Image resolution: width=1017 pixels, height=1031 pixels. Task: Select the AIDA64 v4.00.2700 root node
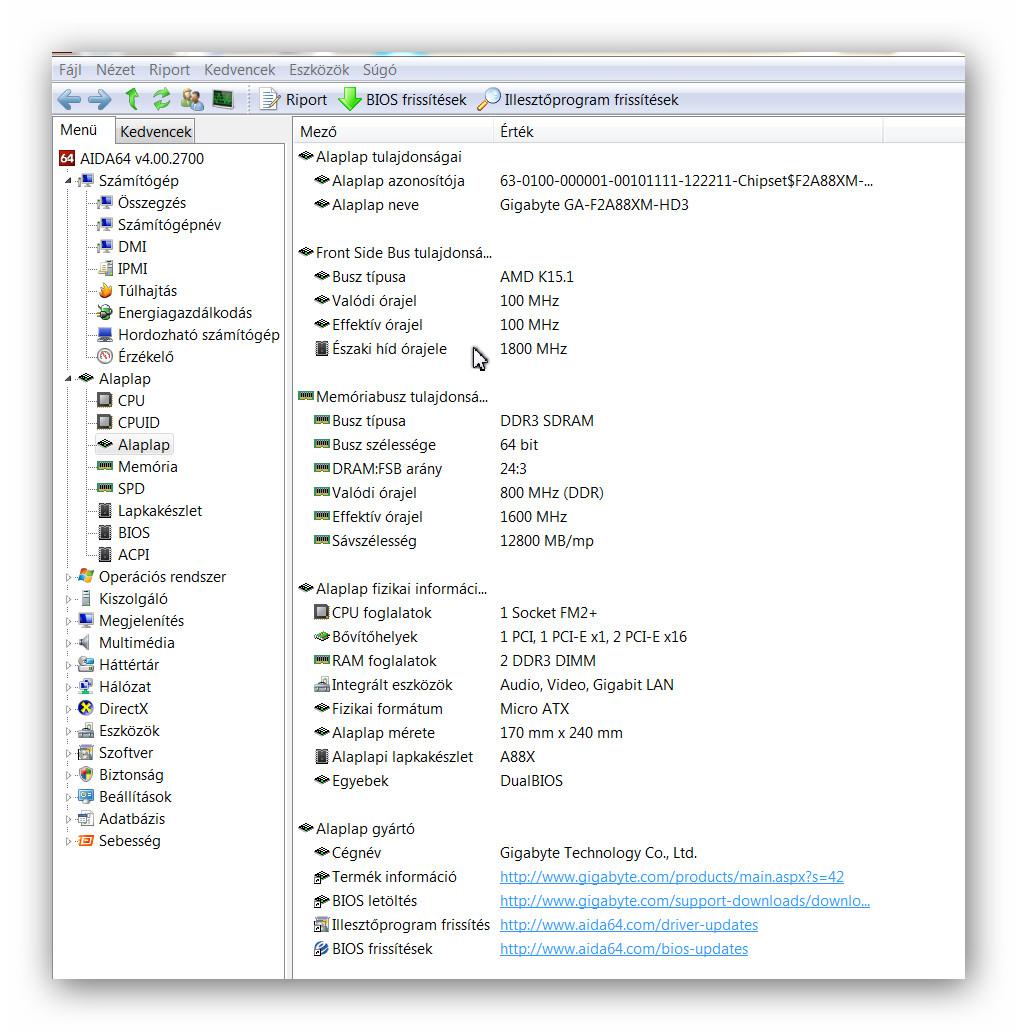(x=131, y=158)
